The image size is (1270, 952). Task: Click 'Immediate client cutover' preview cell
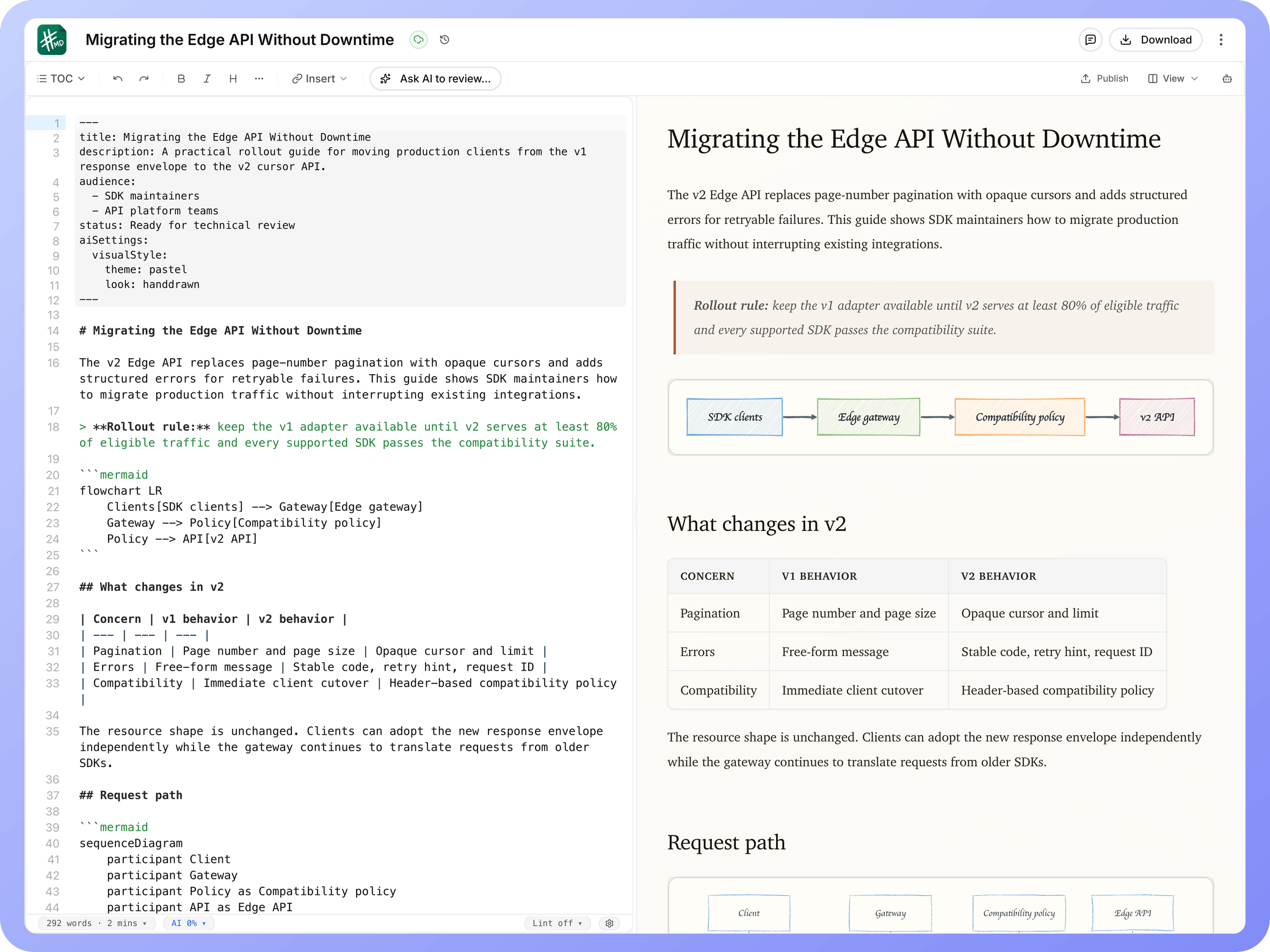[858, 690]
